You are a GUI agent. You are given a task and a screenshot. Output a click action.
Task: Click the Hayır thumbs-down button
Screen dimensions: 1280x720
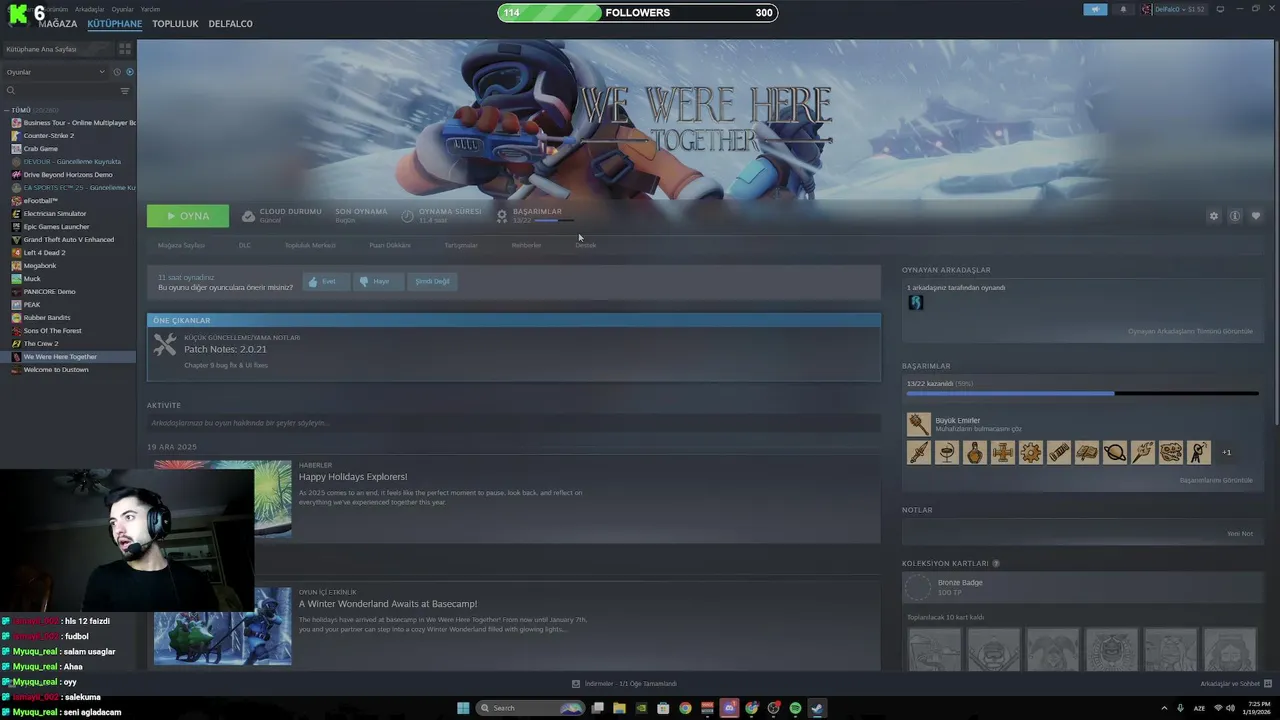[377, 282]
